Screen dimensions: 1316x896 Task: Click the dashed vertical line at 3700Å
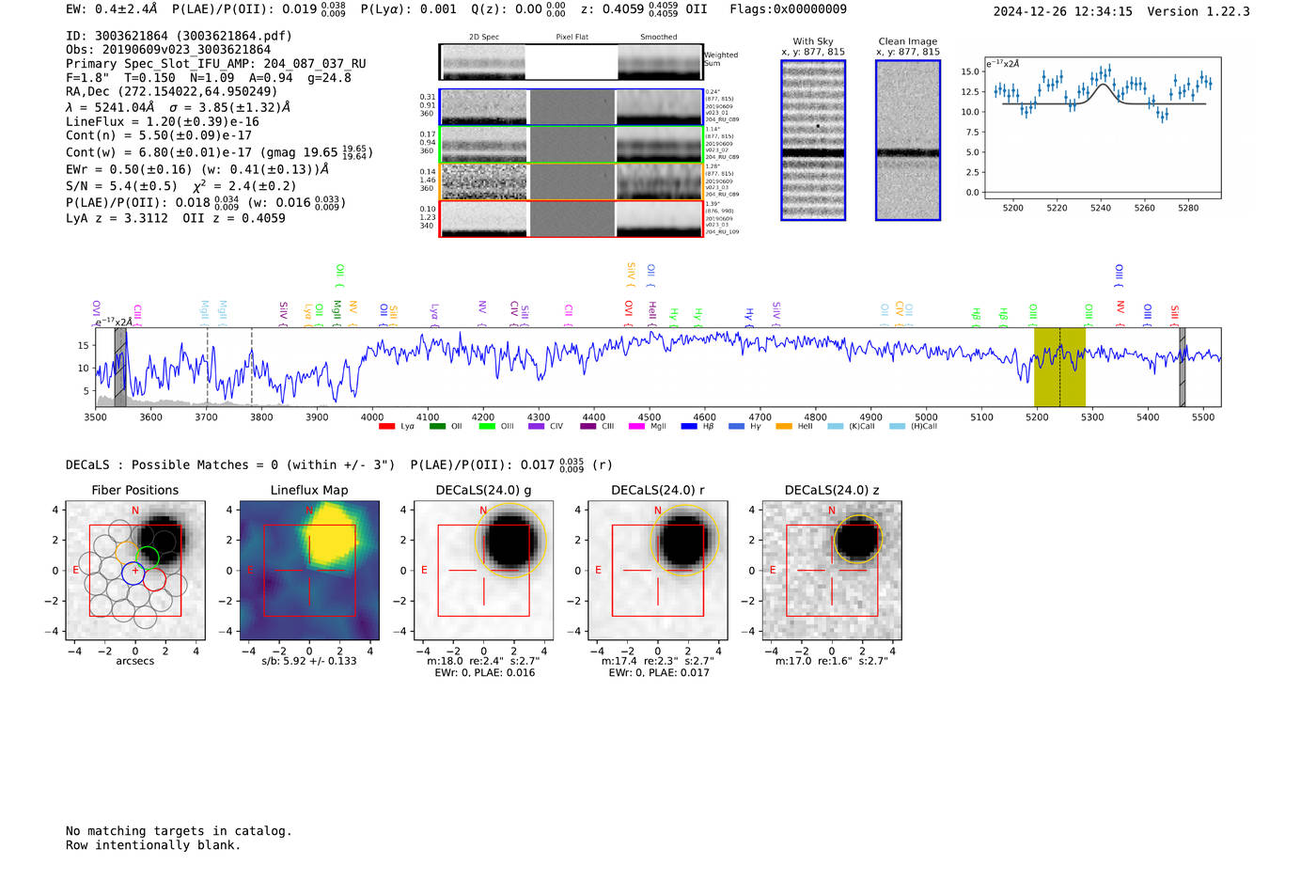pos(208,367)
